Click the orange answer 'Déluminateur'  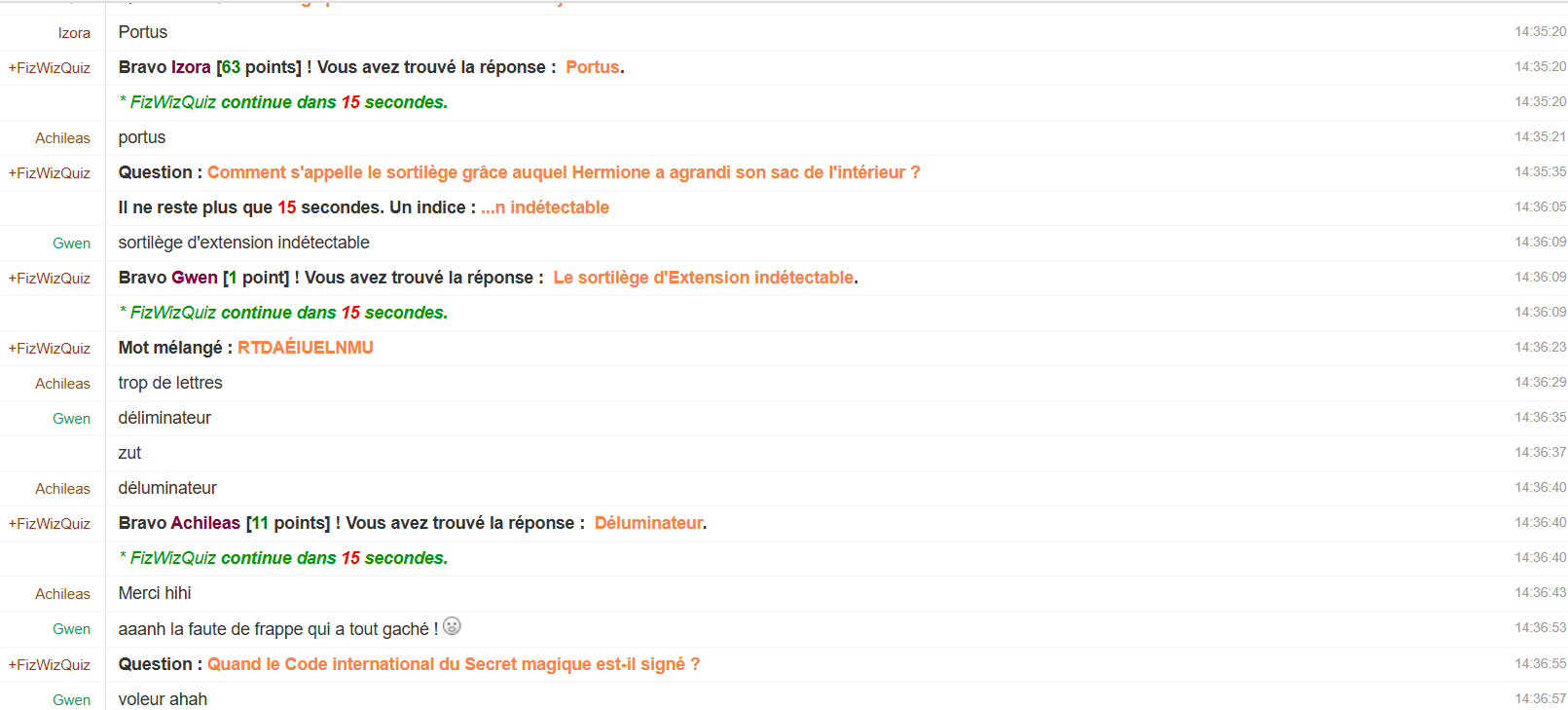648,523
